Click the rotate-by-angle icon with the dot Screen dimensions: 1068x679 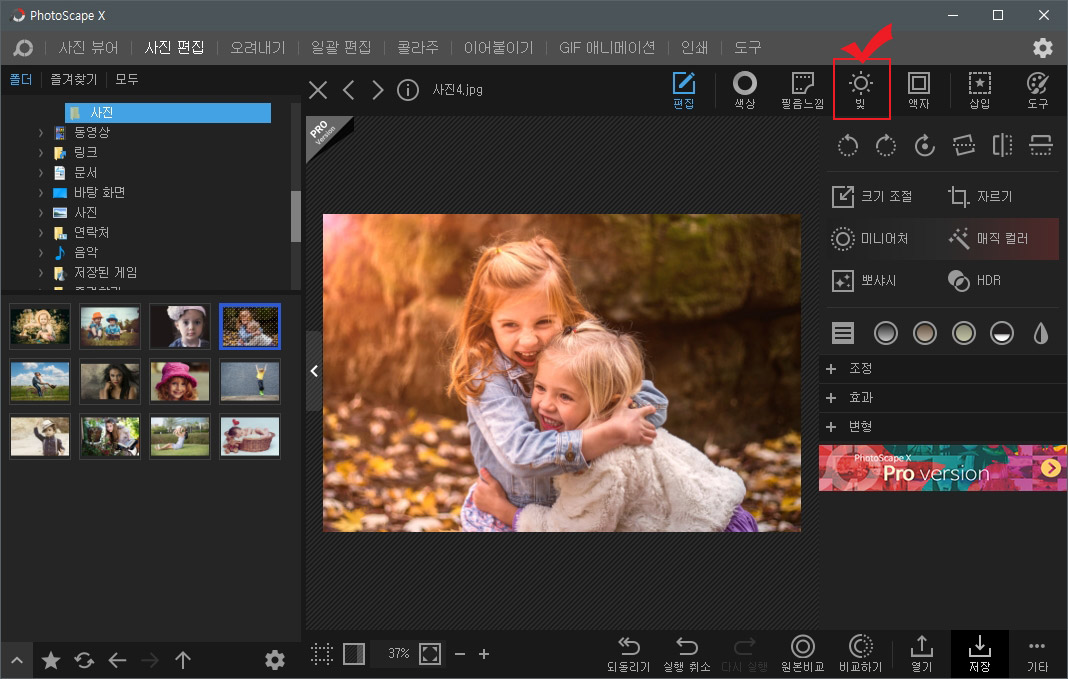[924, 145]
